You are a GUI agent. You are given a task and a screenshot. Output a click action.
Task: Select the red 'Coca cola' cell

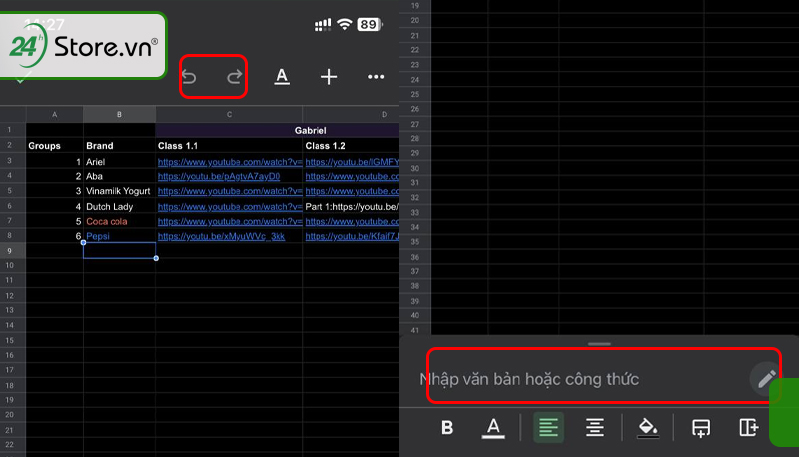[x=119, y=221]
